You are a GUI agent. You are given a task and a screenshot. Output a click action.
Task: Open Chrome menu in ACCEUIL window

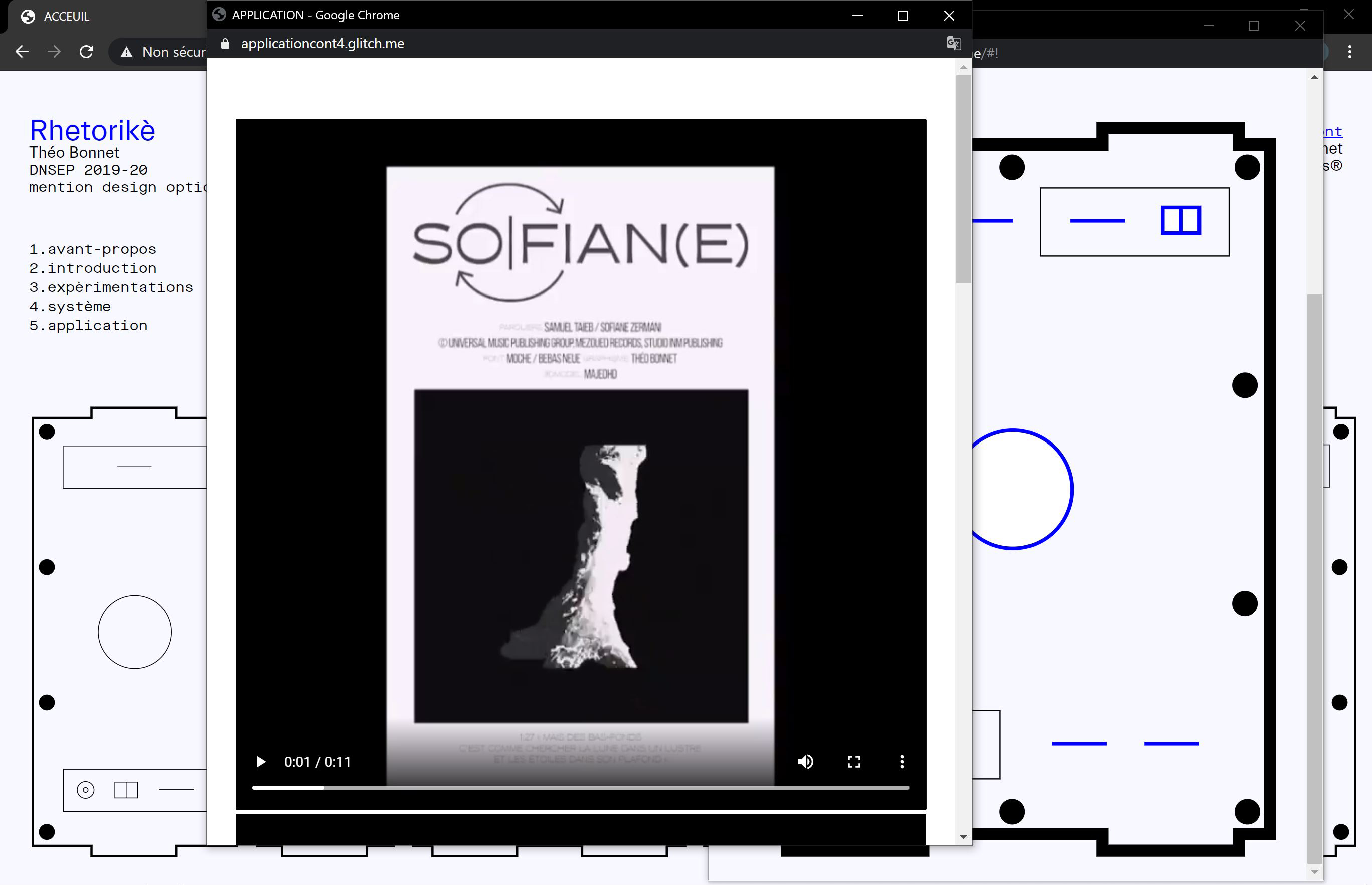tap(1349, 52)
